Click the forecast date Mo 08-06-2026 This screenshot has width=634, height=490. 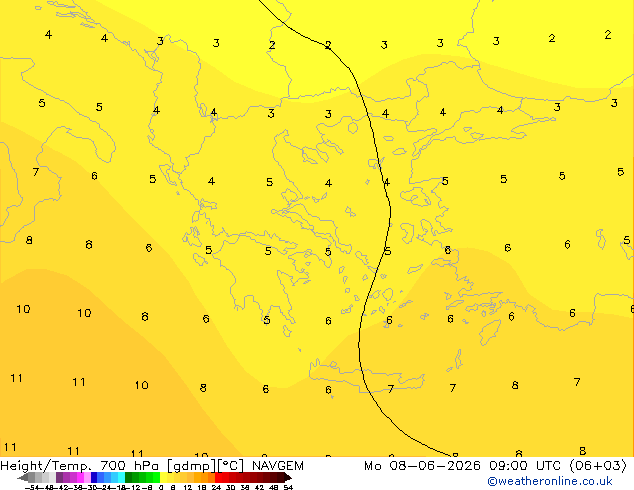pos(422,466)
